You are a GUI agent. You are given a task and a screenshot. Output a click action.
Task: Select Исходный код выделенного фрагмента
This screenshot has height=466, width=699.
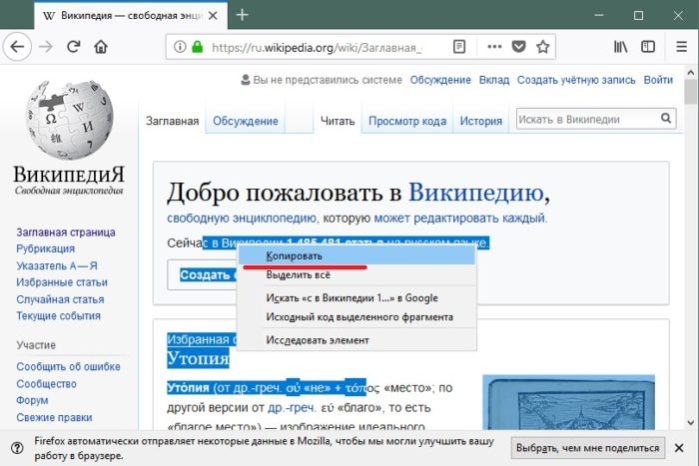357,317
